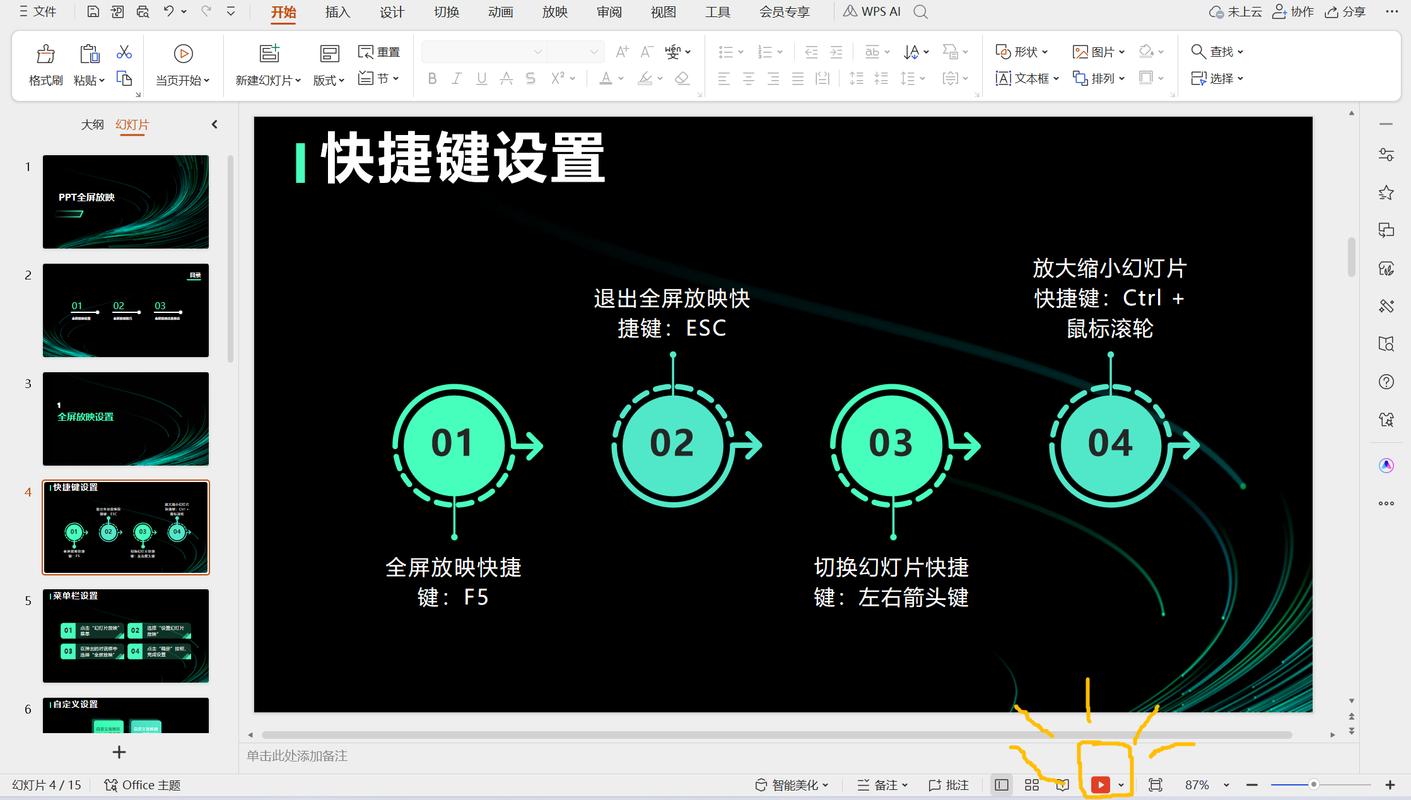Click the save icon in quick toolbar
This screenshot has height=800, width=1411.
(93, 12)
